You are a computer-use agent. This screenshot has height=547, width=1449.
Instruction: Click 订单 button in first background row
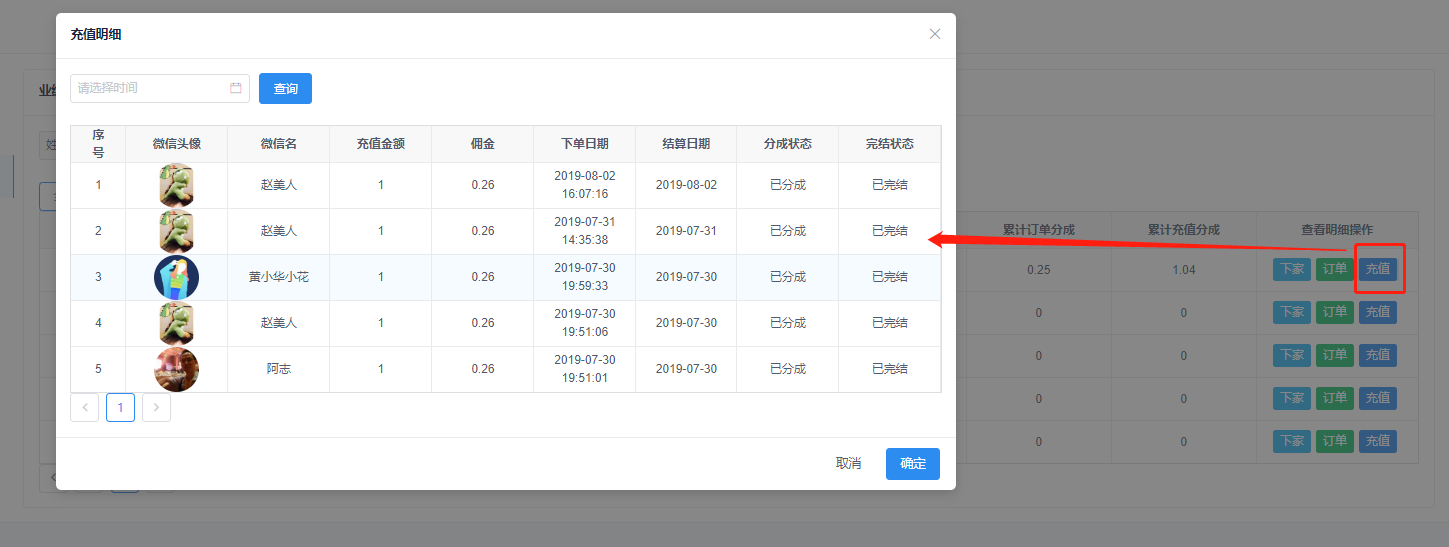pyautogui.click(x=1335, y=269)
